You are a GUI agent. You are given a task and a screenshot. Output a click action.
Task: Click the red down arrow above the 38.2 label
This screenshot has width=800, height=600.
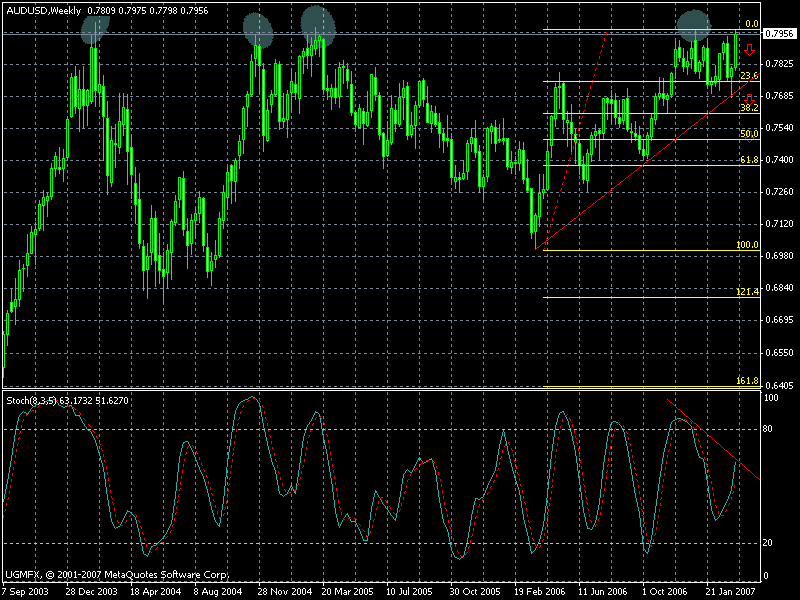(749, 96)
